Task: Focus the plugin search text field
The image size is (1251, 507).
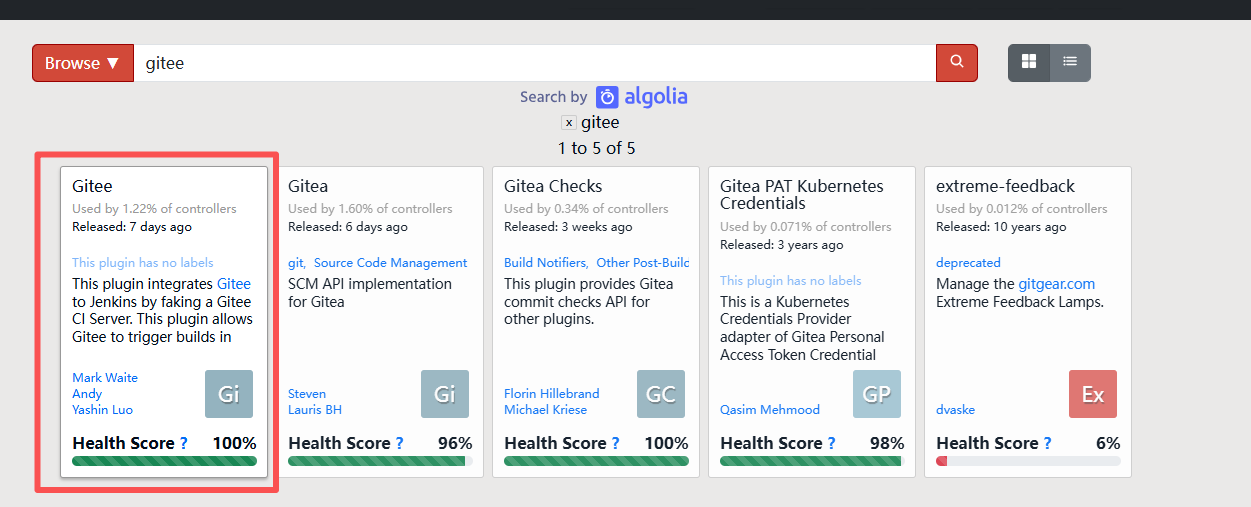Action: pos(535,63)
